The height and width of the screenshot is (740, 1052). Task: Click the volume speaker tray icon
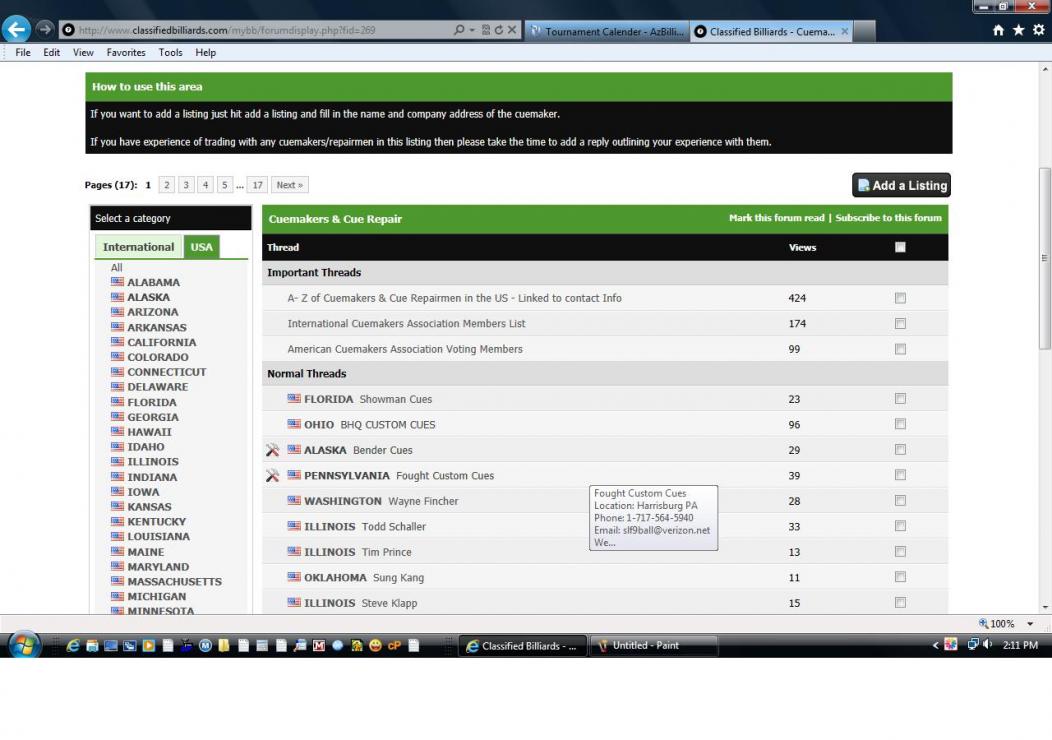pyautogui.click(x=987, y=645)
